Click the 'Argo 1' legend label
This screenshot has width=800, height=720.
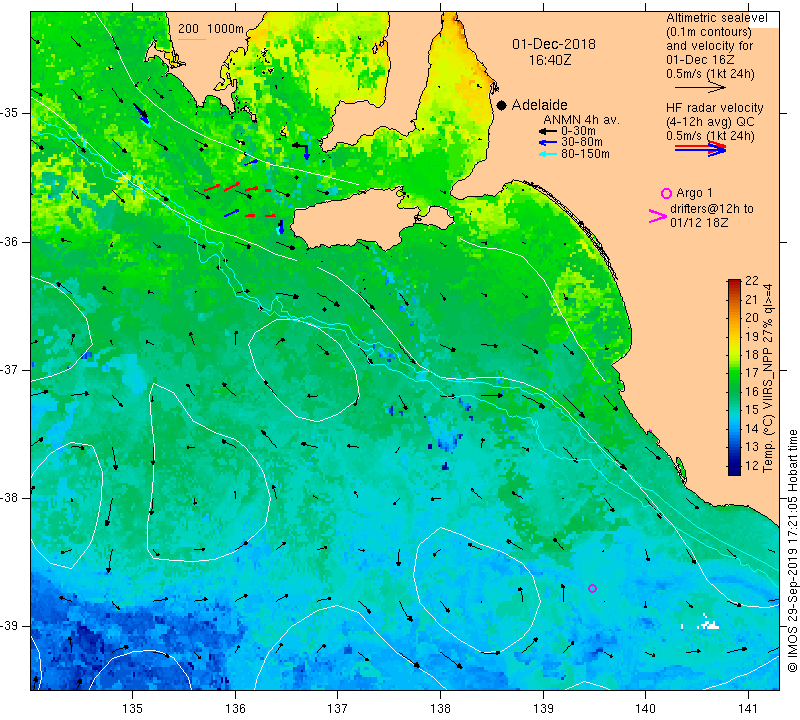pyautogui.click(x=694, y=193)
